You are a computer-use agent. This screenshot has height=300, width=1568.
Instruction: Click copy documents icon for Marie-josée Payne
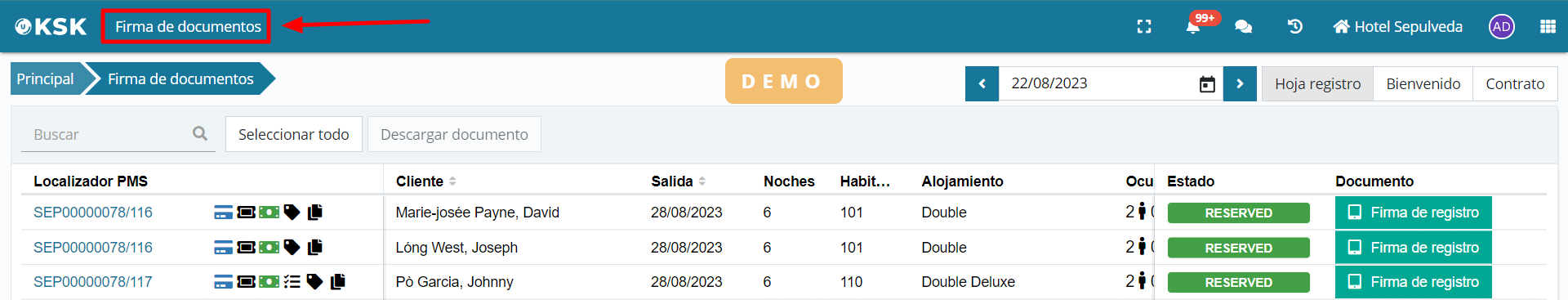(x=315, y=213)
